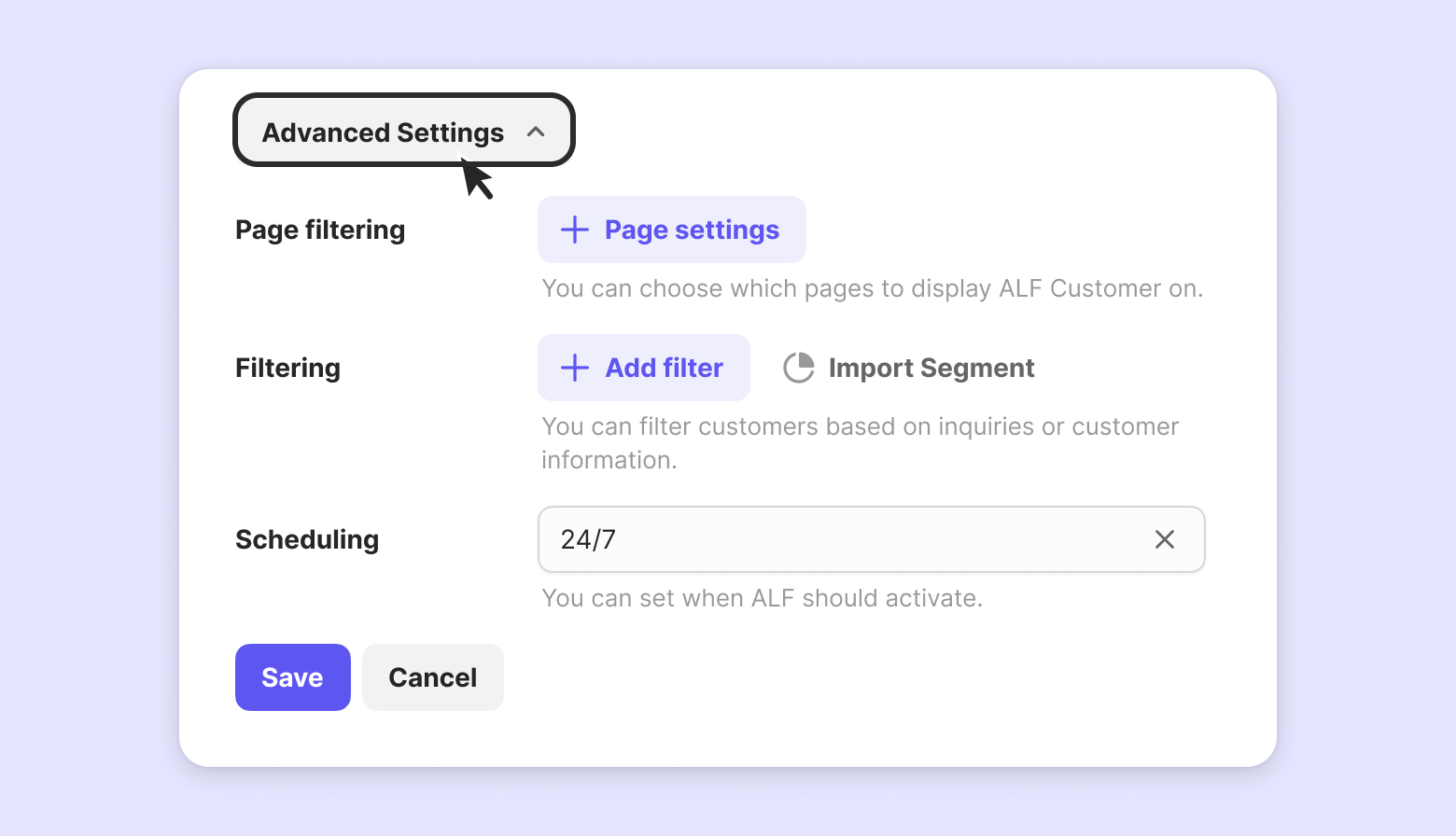Click the plus icon in Add filter
The height and width of the screenshot is (836, 1456).
[x=575, y=368]
